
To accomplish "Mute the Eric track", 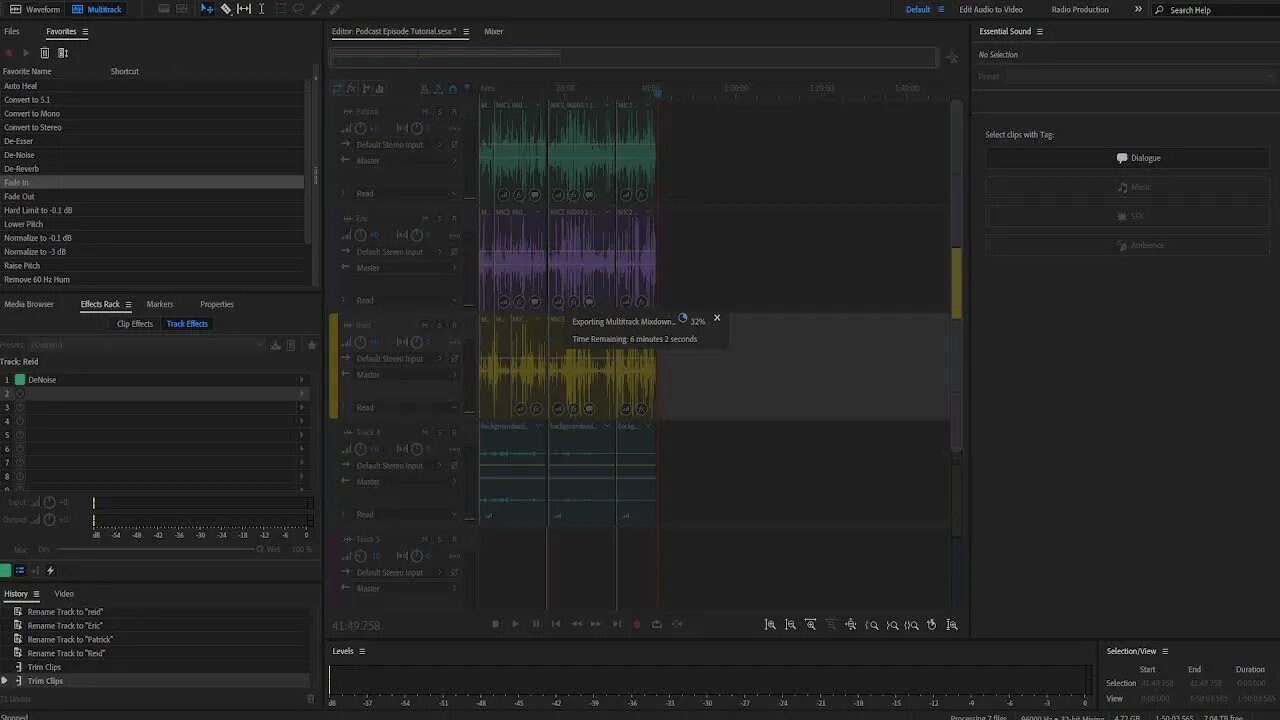I will [x=425, y=218].
